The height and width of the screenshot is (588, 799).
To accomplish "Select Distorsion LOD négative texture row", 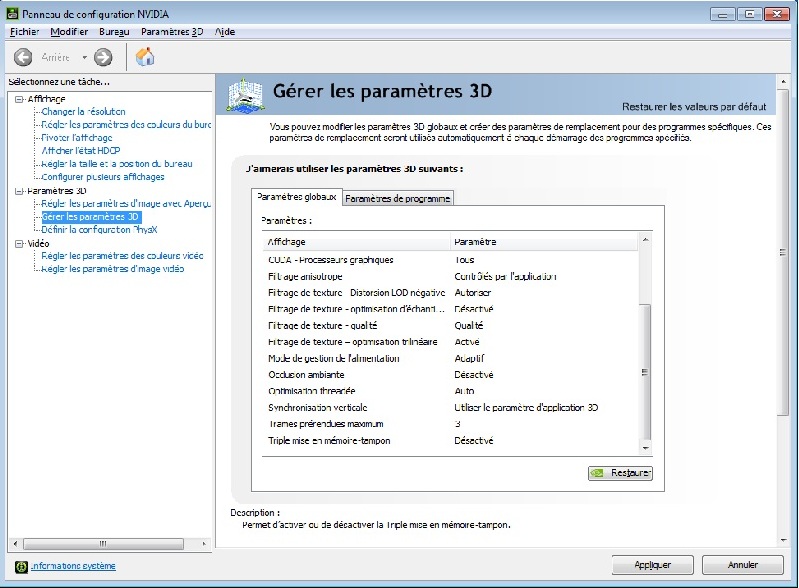I will [450, 292].
